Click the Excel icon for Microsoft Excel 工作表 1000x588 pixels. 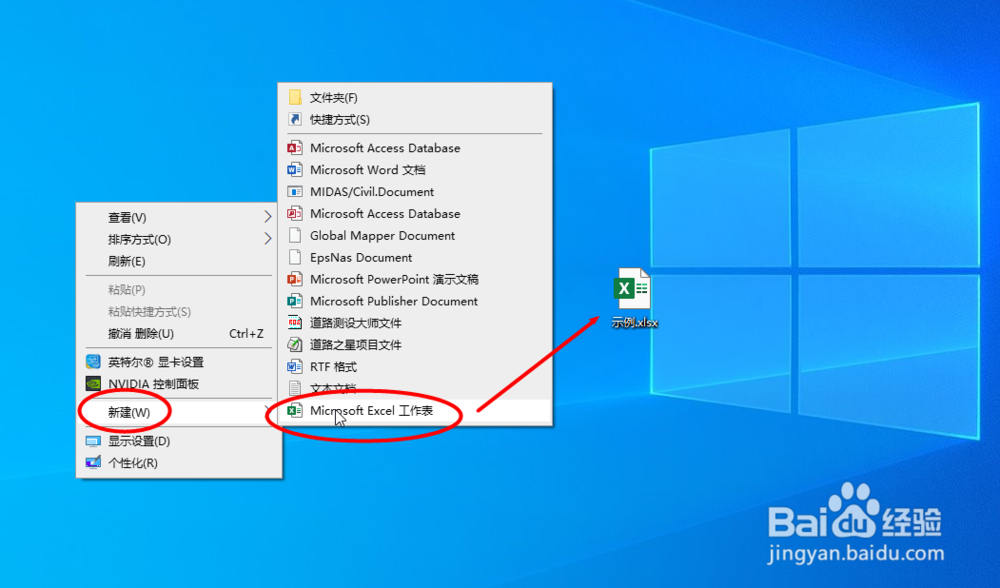coord(295,411)
